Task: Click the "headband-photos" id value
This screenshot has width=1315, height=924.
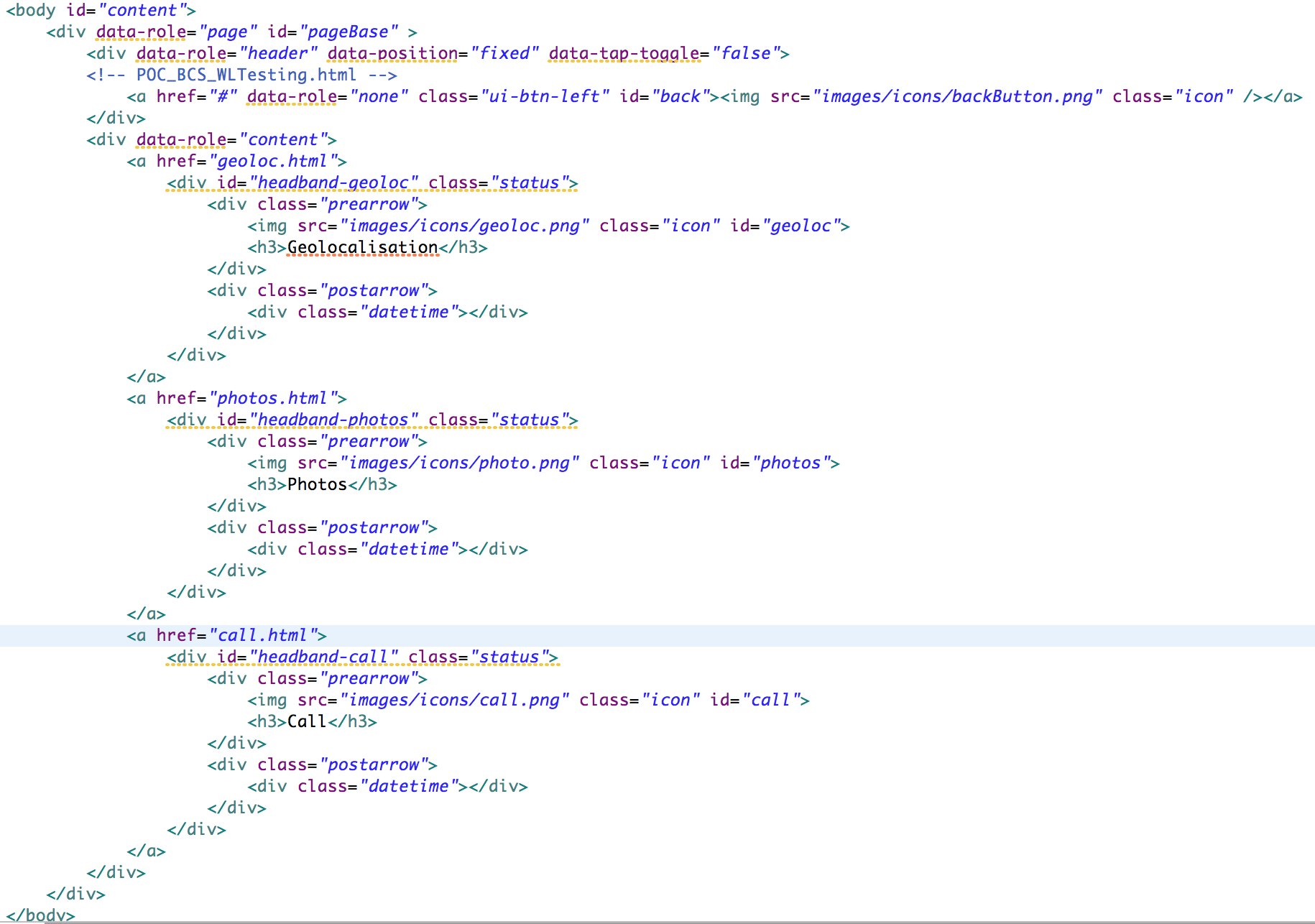Action: pyautogui.click(x=333, y=420)
